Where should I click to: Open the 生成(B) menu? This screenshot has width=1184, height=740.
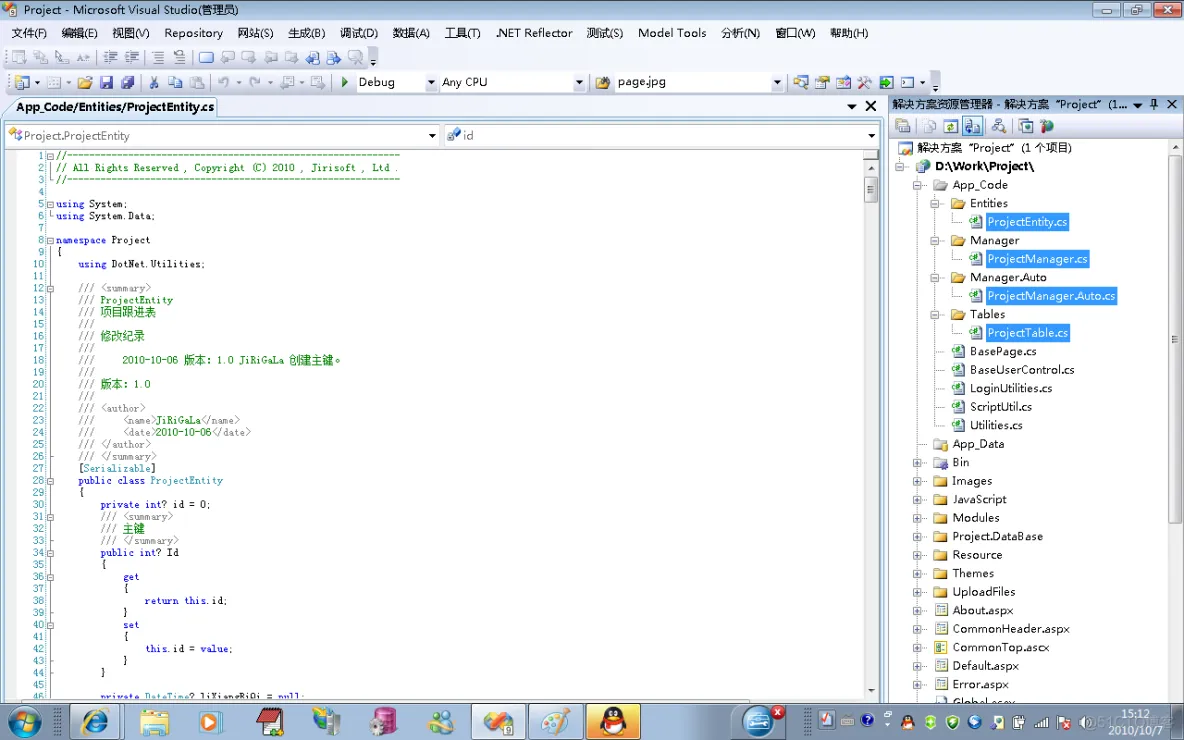[x=307, y=33]
